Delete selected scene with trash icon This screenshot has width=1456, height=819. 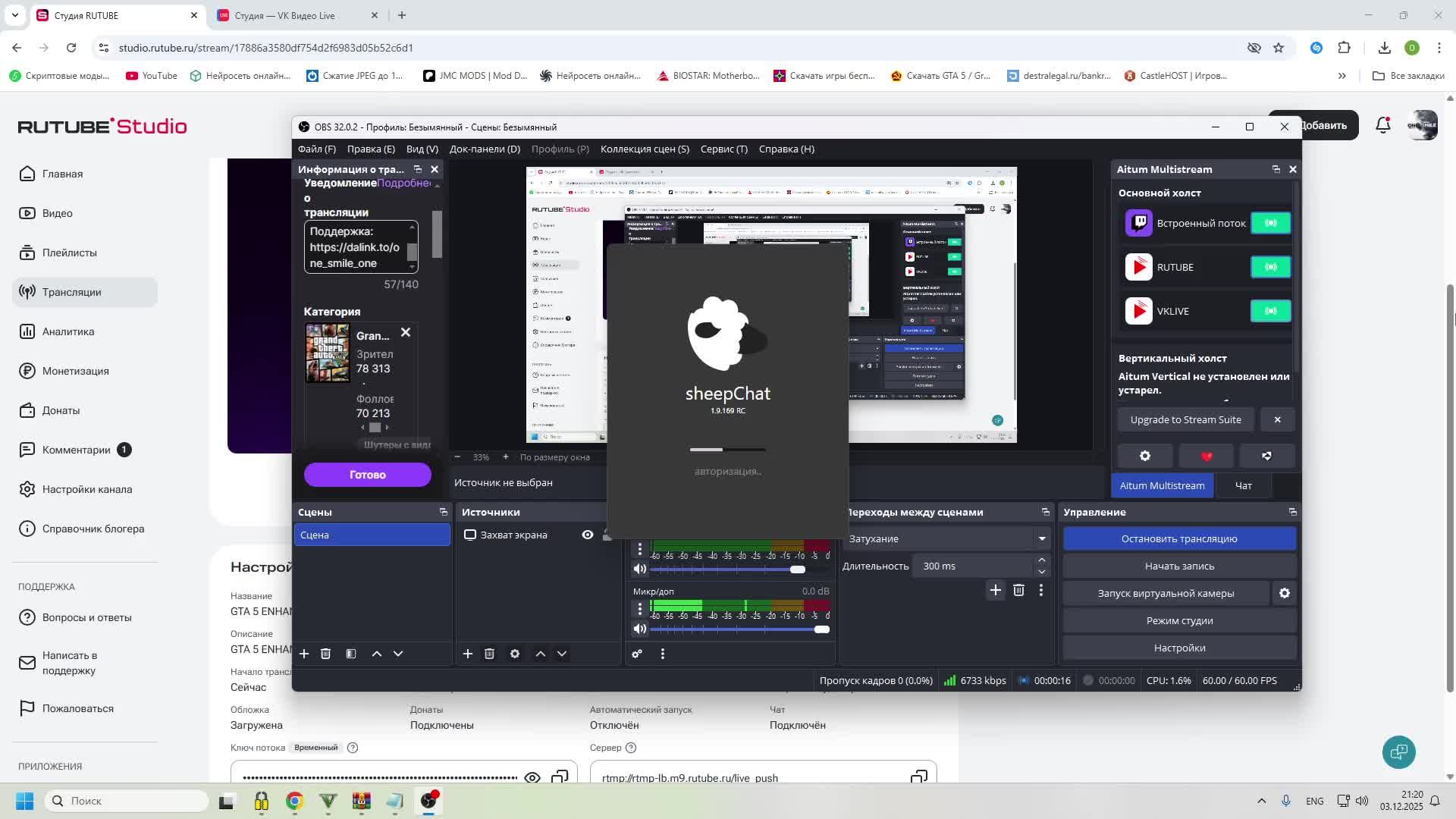point(325,654)
